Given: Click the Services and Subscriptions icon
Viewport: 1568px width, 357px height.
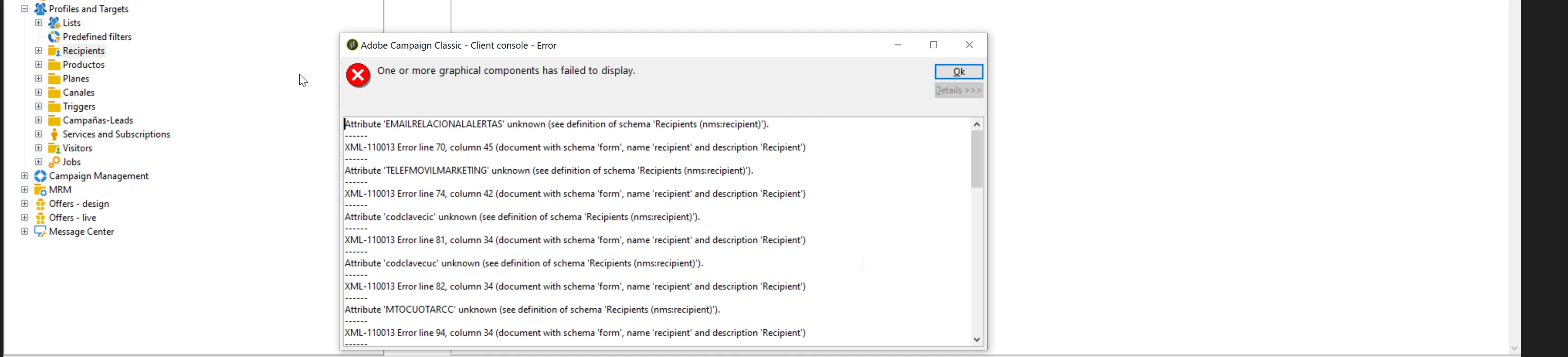Looking at the screenshot, I should click(54, 134).
